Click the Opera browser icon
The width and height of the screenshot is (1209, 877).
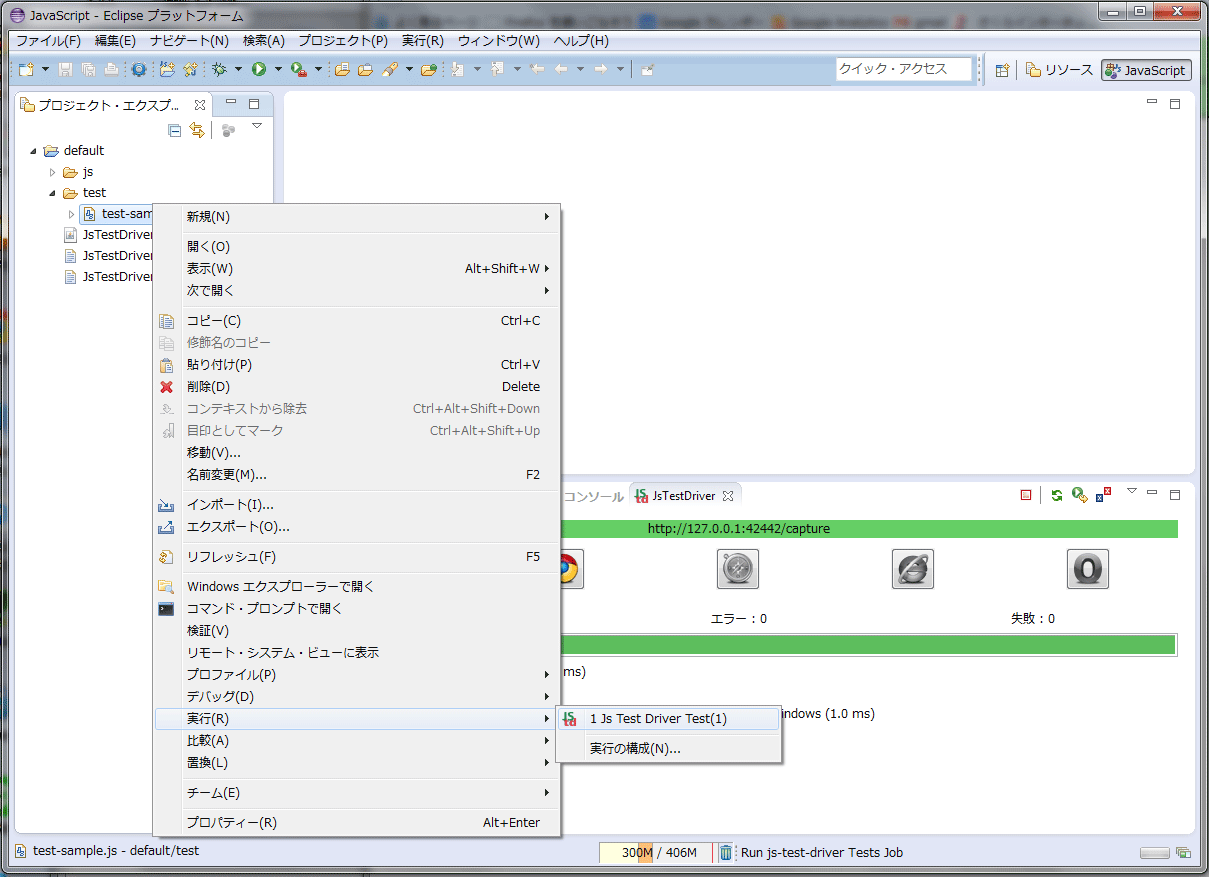(1088, 569)
